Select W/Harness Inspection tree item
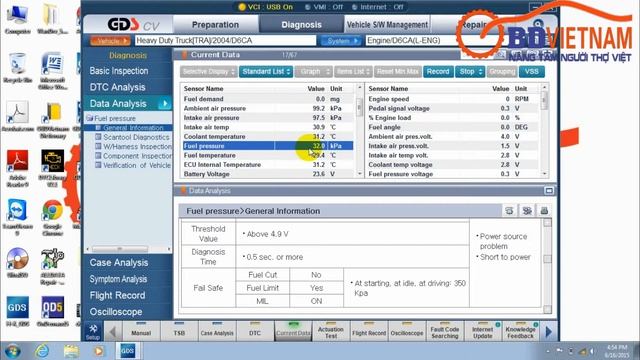 point(137,147)
